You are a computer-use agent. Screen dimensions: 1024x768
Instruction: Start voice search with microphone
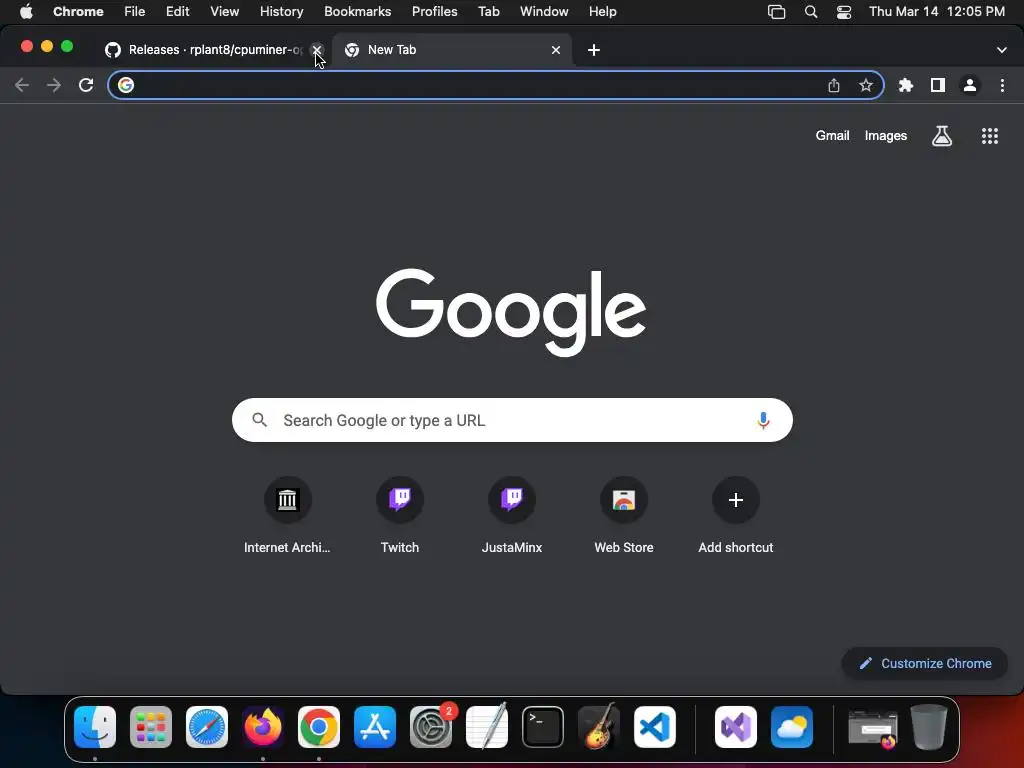point(763,420)
